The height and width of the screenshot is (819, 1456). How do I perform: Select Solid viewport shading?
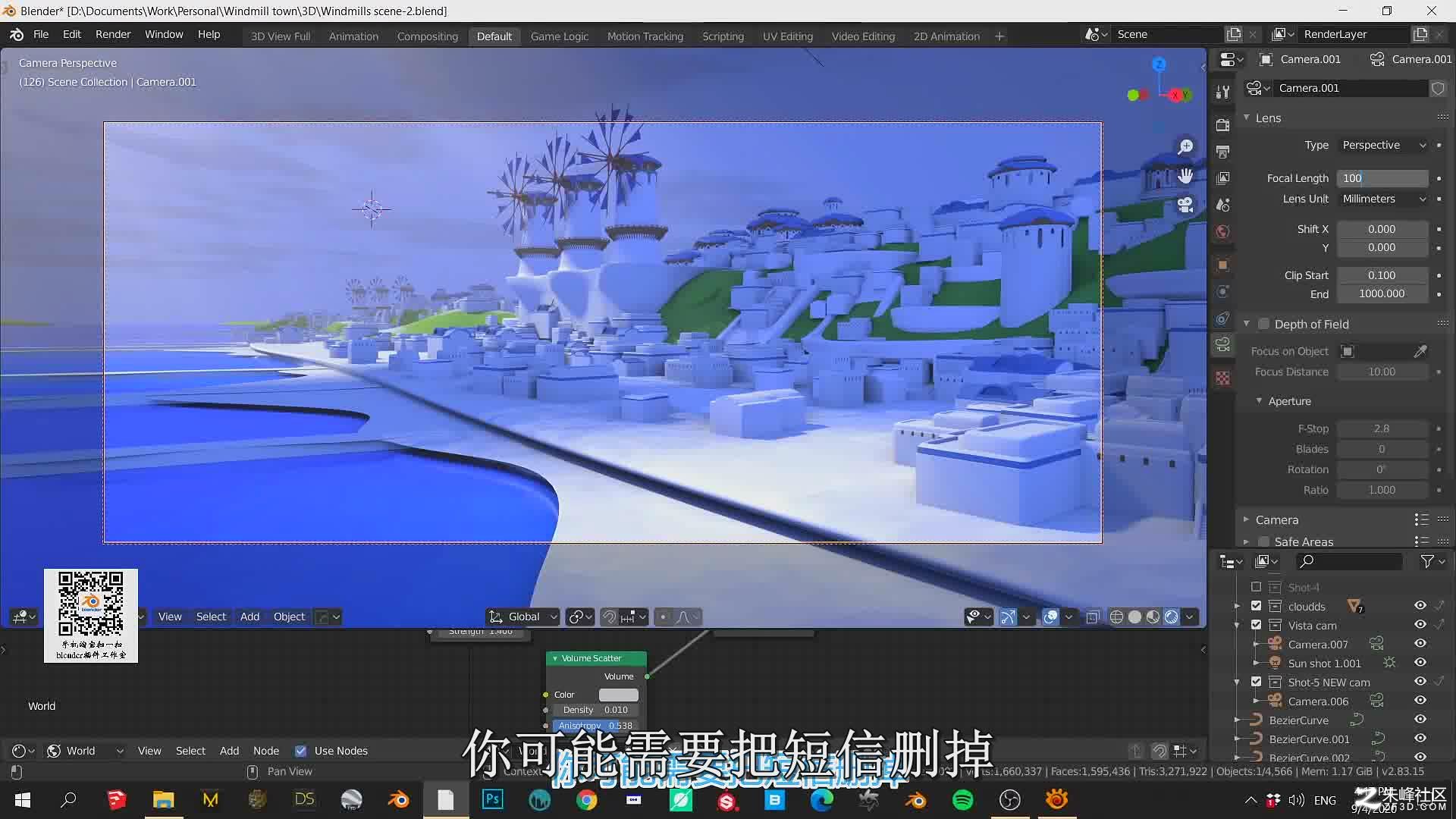(1134, 617)
